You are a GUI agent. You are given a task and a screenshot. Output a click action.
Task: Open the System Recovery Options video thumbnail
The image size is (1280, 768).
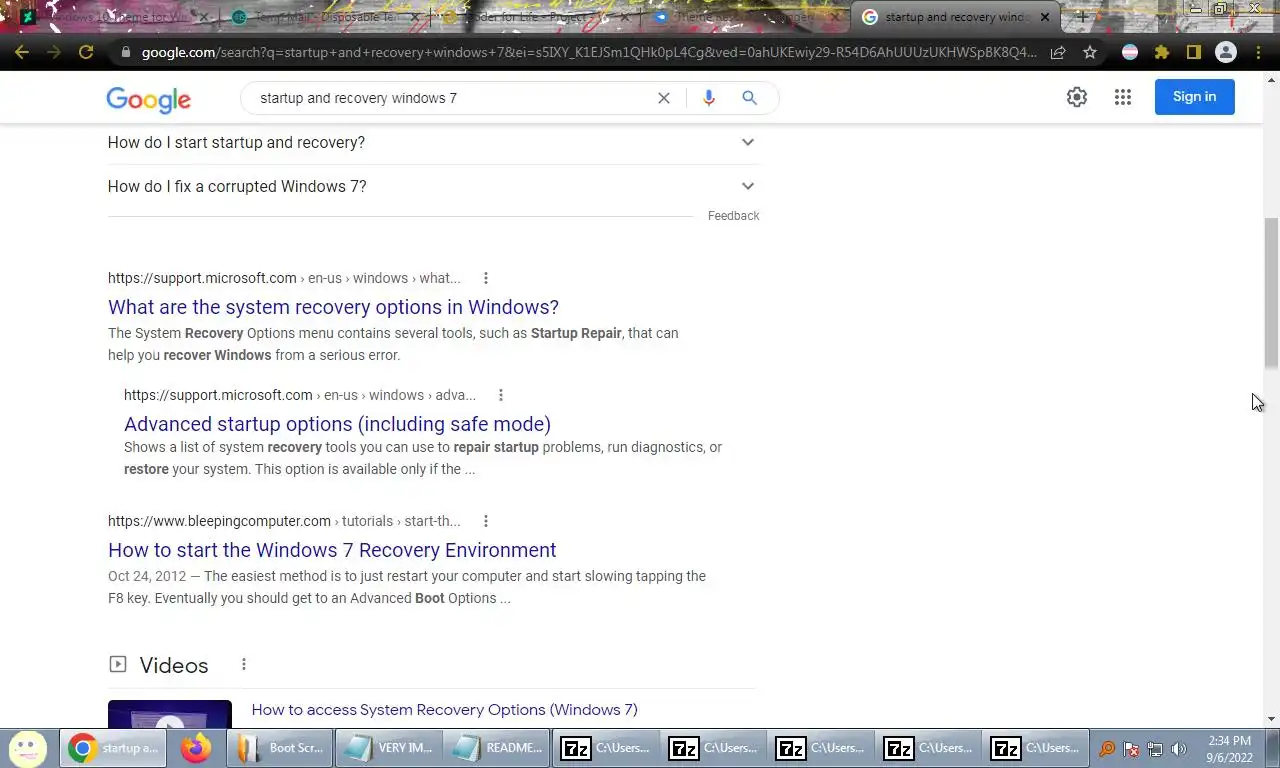pos(170,714)
